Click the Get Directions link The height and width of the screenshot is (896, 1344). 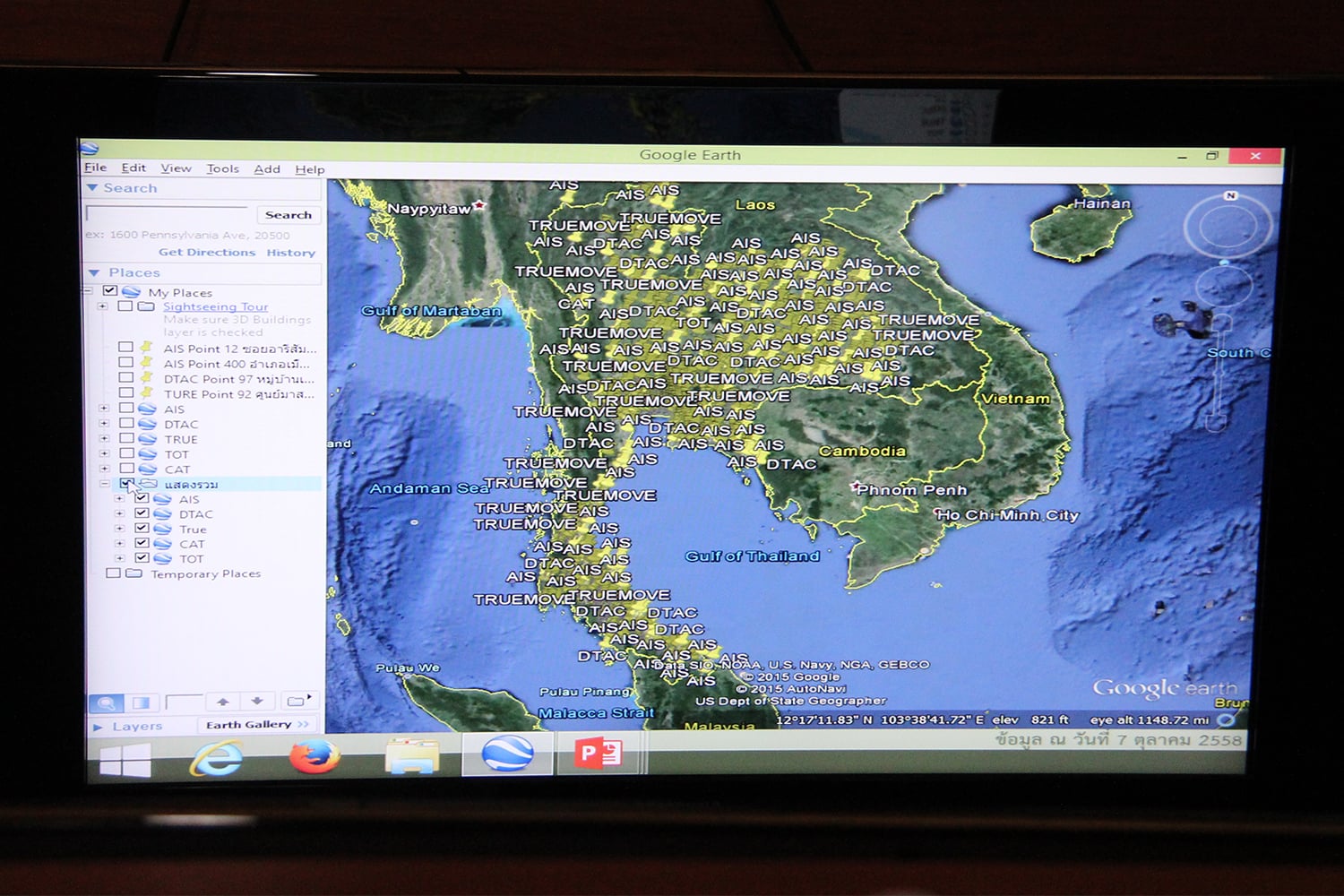coord(207,253)
